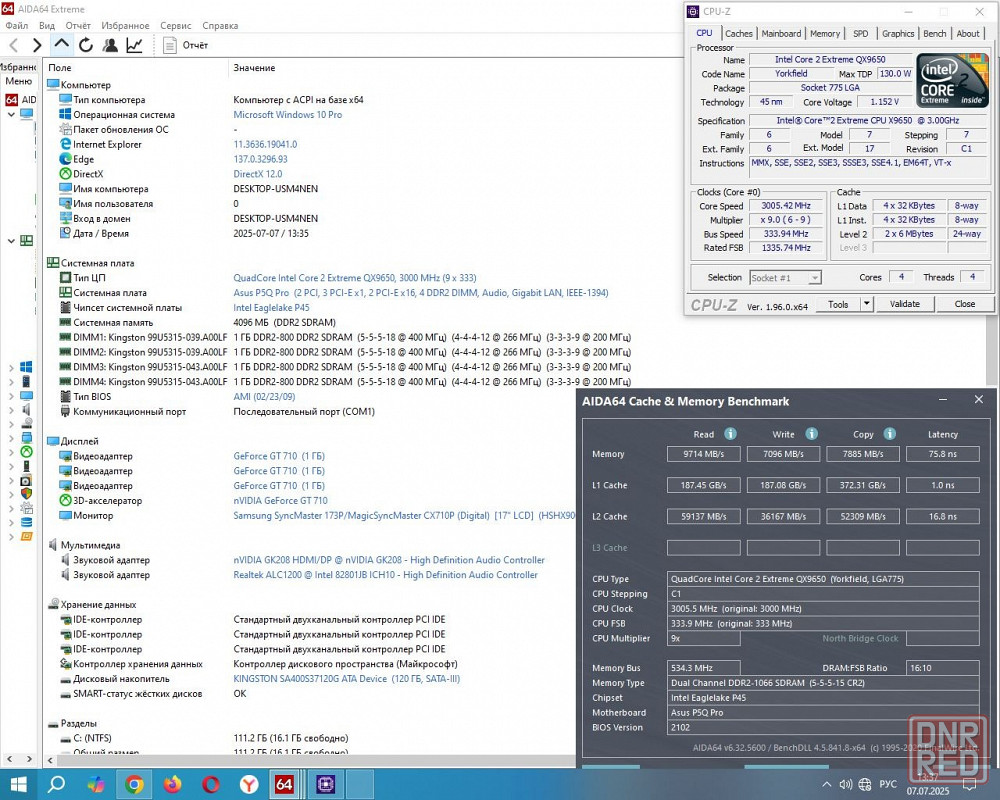Open the graph chart icon in the AIDA64 toolbar
The height and width of the screenshot is (800, 1000).
134,45
